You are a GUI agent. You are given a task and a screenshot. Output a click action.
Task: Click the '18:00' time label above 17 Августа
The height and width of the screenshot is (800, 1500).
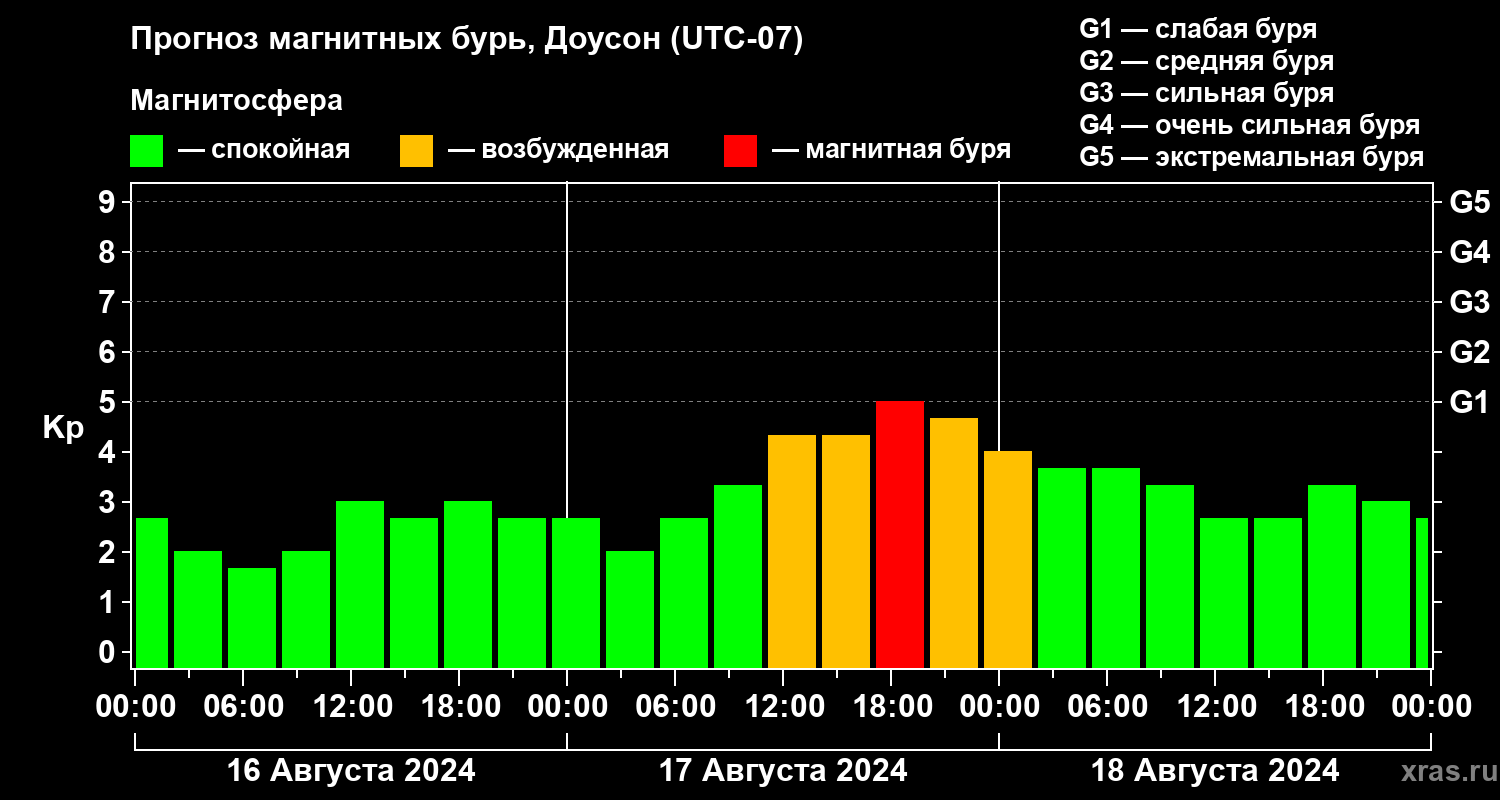tap(891, 706)
